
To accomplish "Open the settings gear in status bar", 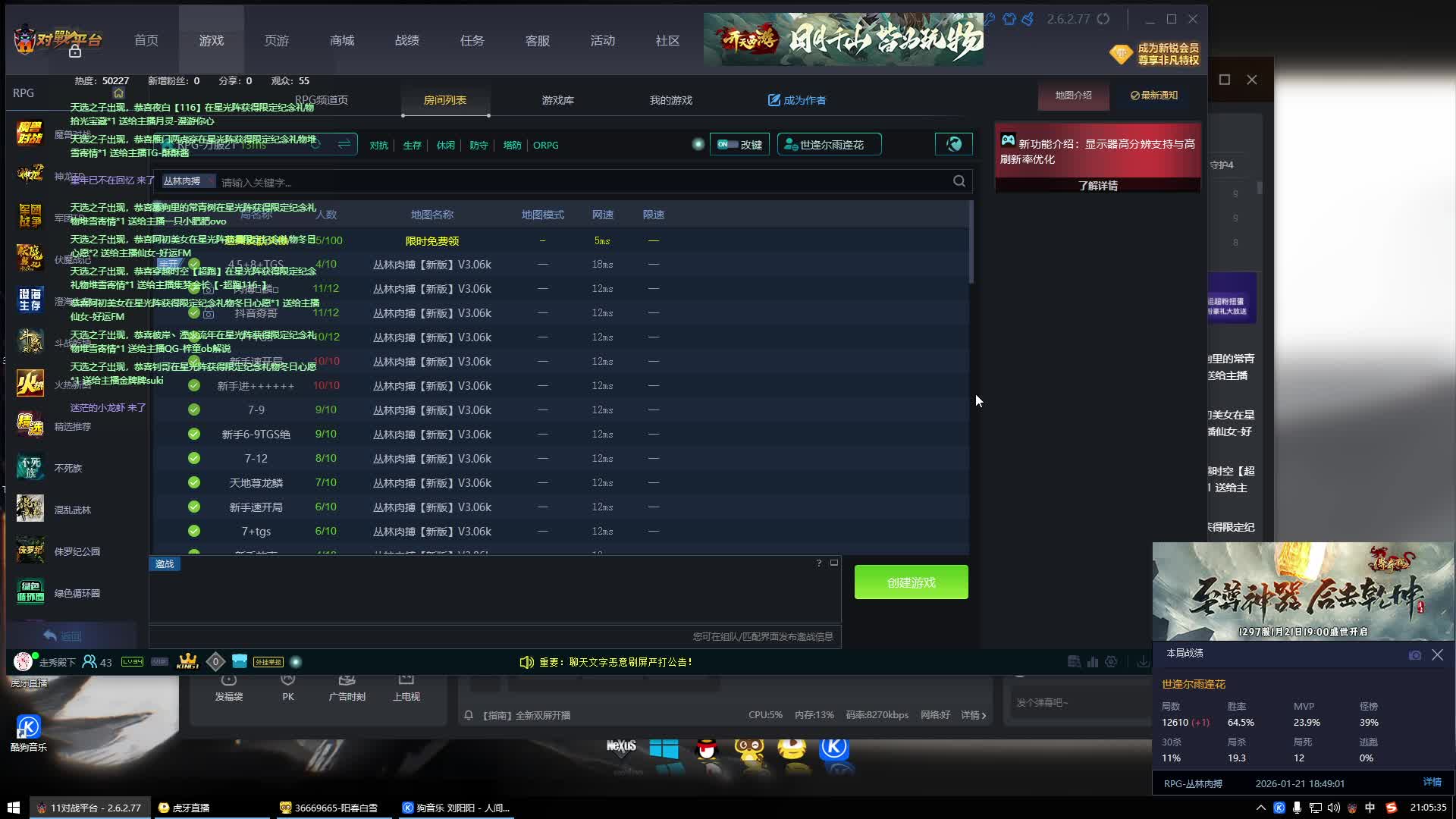I will point(1111,662).
